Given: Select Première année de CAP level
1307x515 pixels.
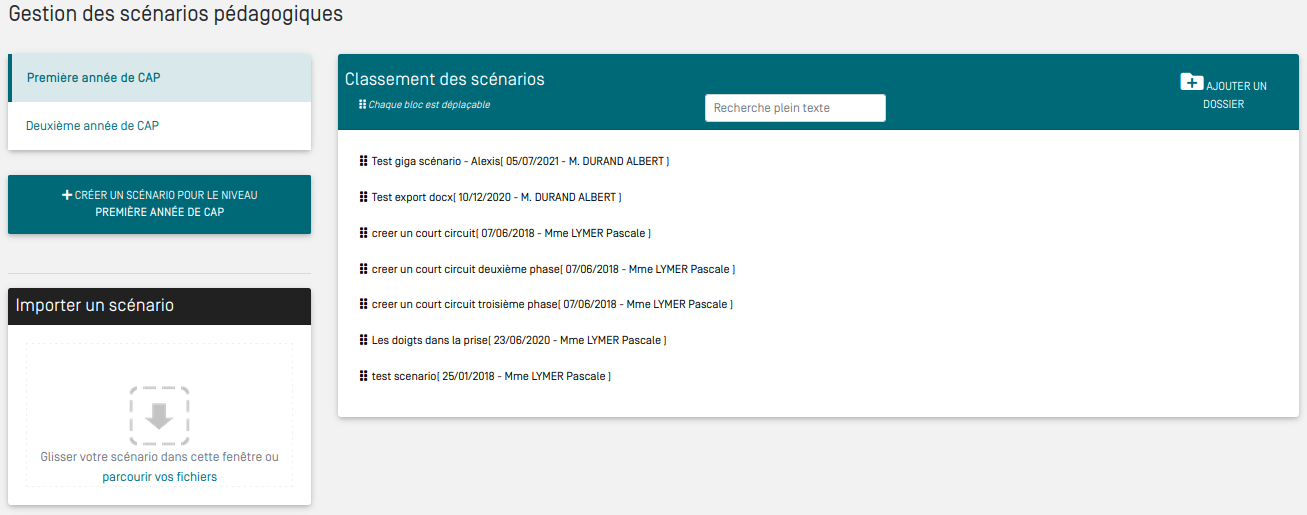Looking at the screenshot, I should click(93, 78).
